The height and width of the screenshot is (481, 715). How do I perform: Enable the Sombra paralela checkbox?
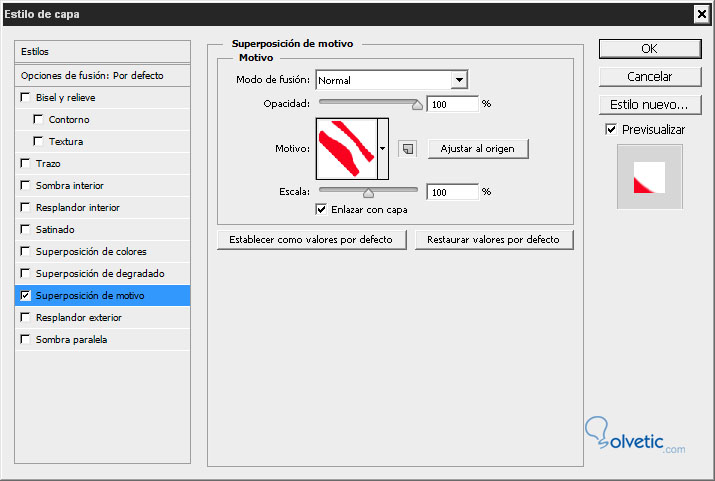pyautogui.click(x=26, y=339)
